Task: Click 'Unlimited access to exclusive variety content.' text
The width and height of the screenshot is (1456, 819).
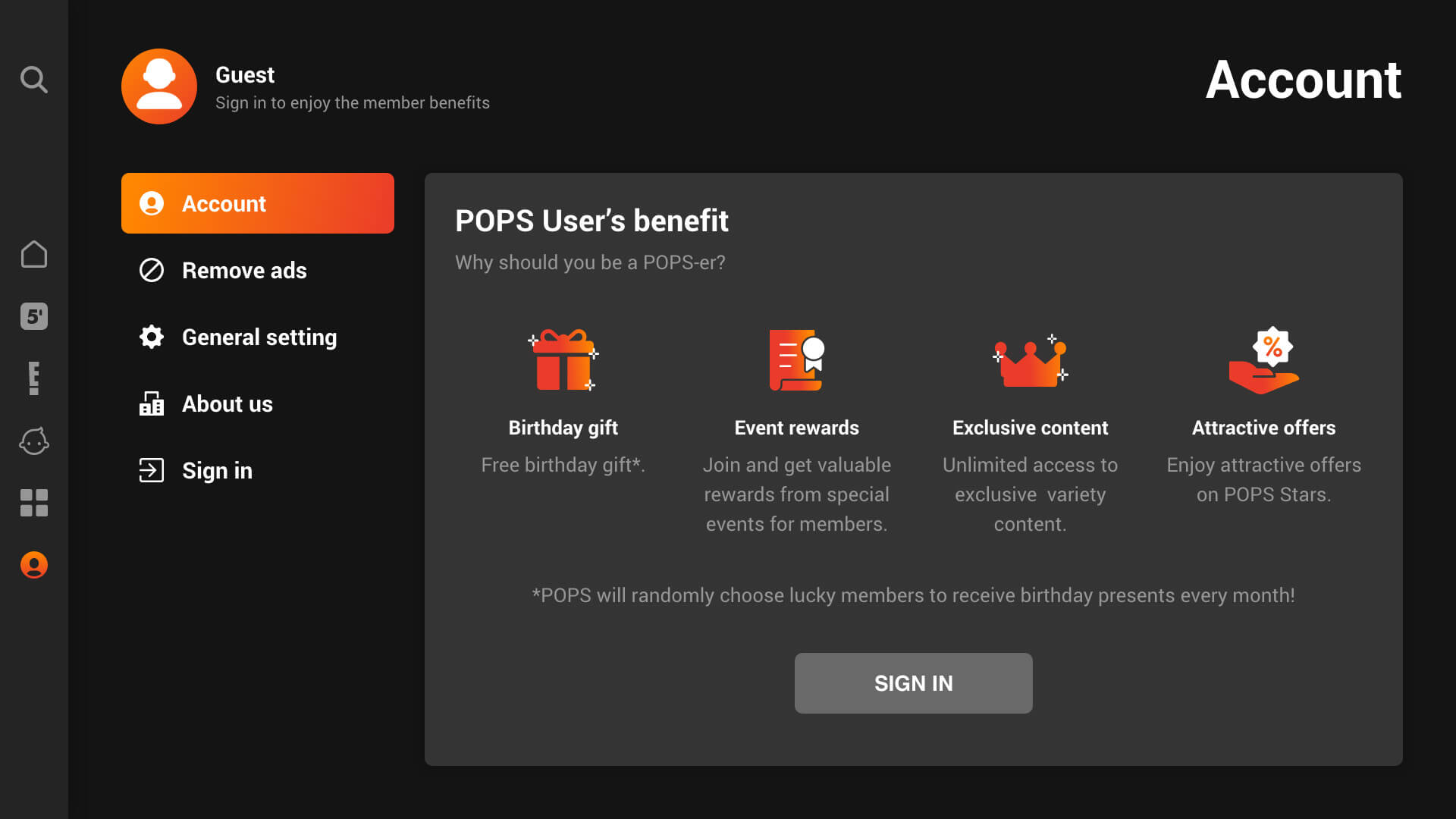Action: point(1031,494)
